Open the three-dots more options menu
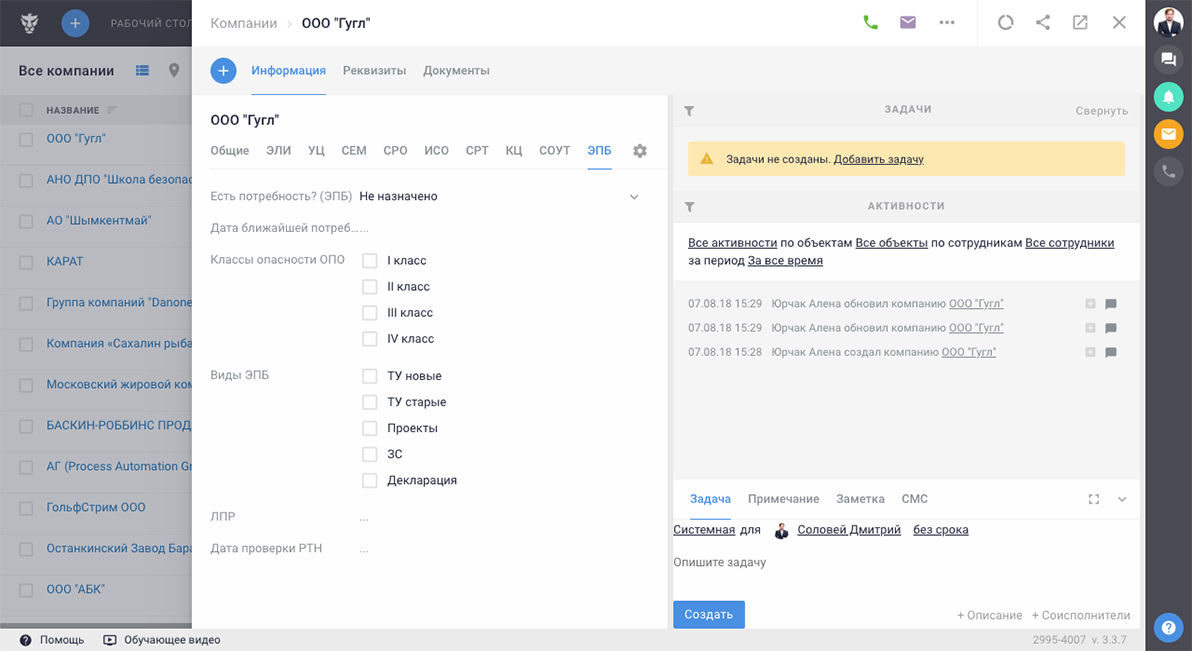The image size is (1192, 651). [946, 23]
